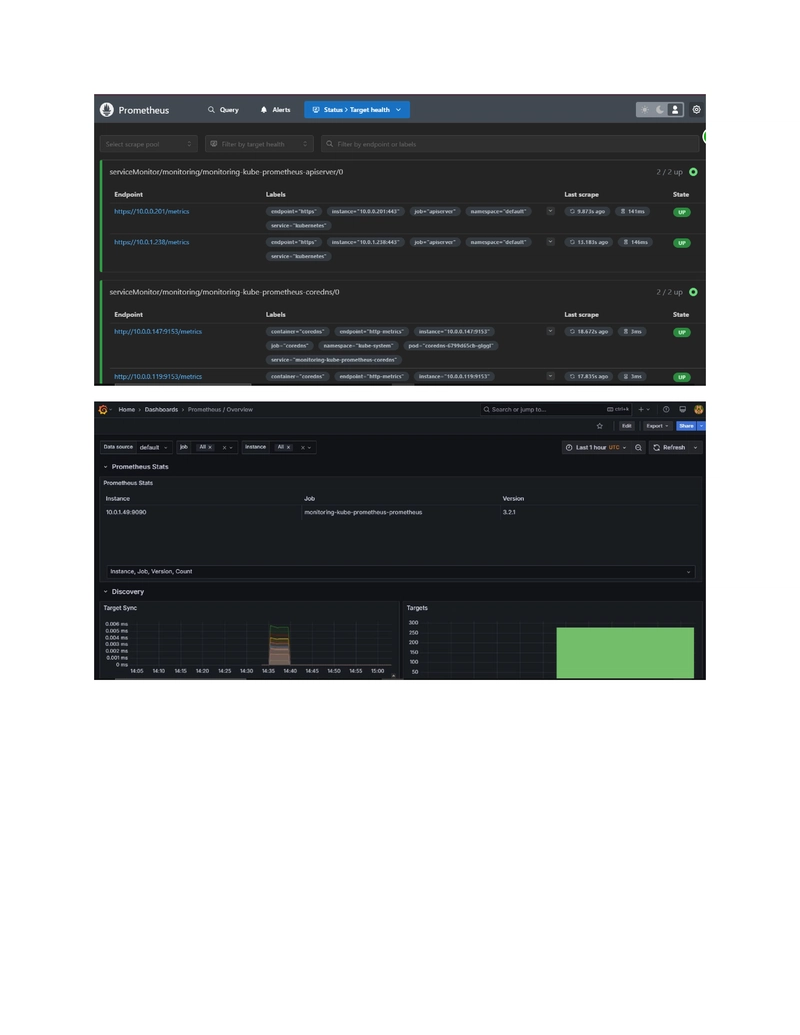Open the Select scrape pool dropdown
This screenshot has height=1035, width=800.
[x=149, y=144]
